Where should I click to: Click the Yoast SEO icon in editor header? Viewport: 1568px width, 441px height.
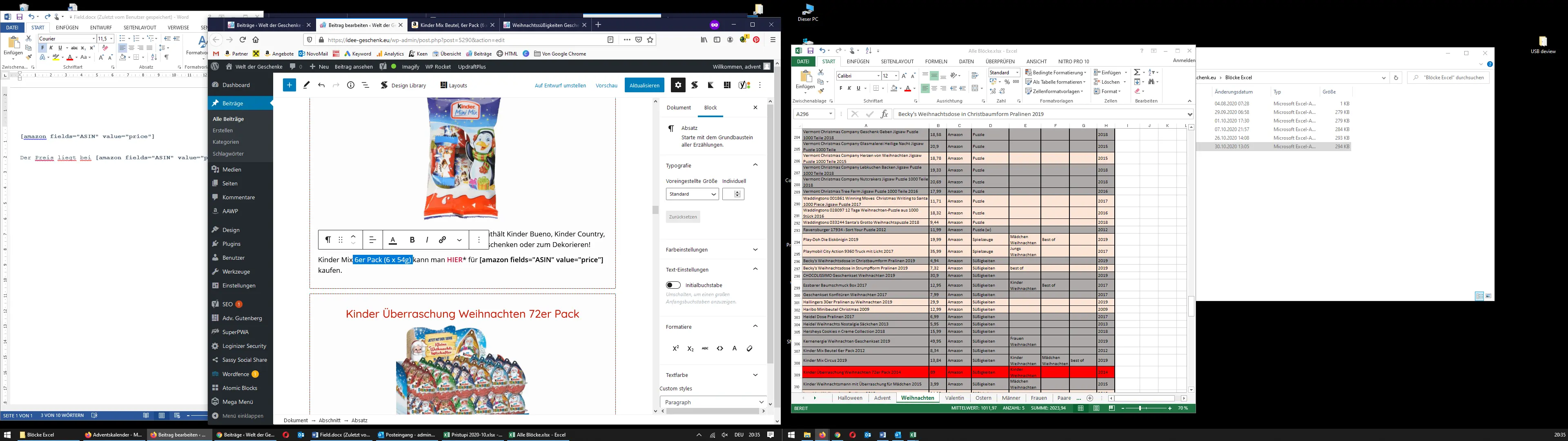point(744,85)
